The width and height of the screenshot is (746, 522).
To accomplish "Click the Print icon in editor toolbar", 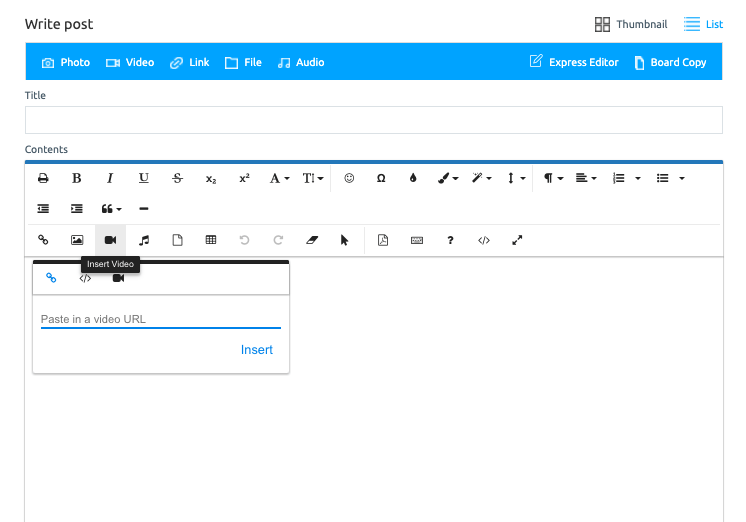I will [x=43, y=178].
